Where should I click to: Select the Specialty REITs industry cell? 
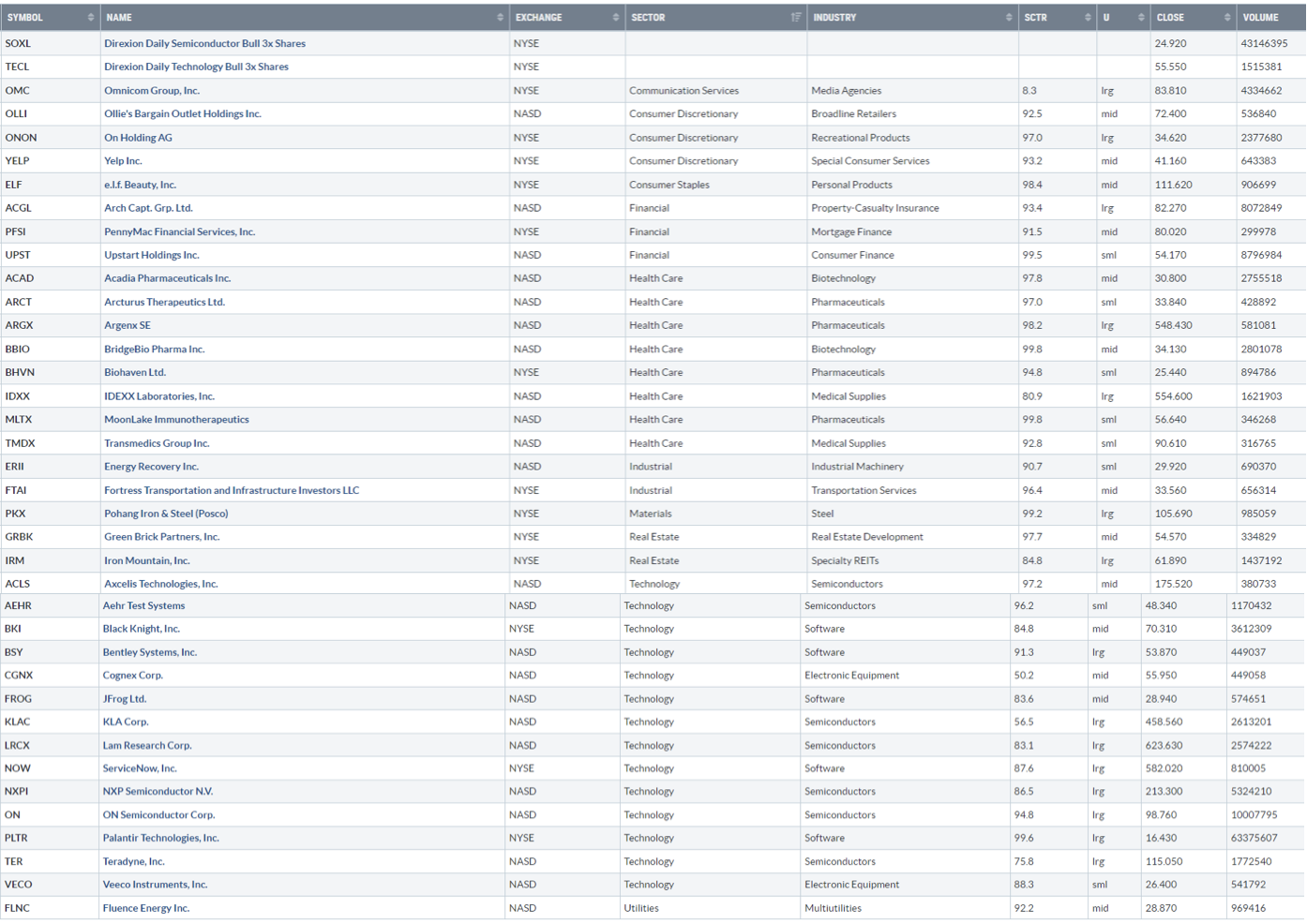point(845,560)
